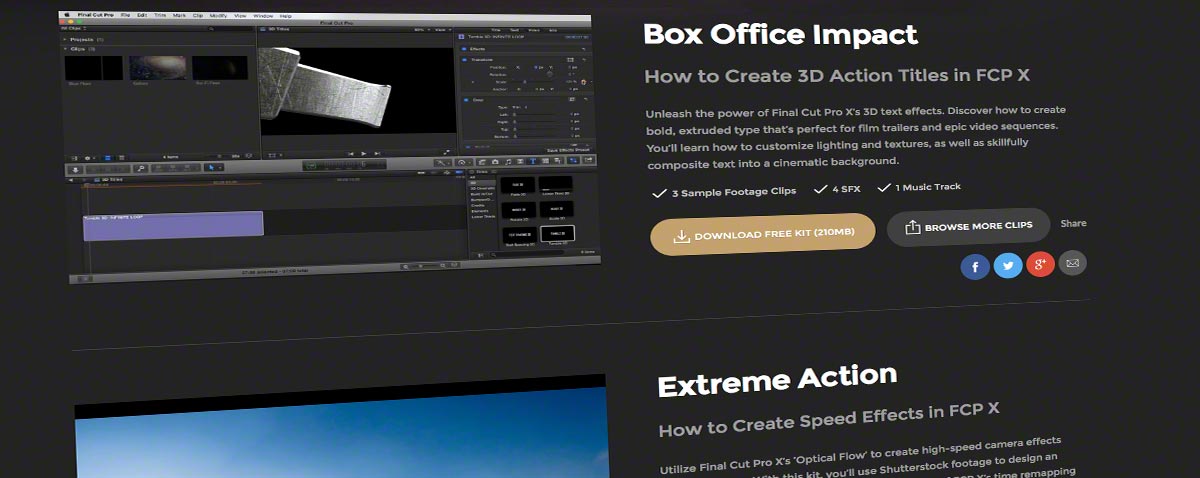The height and width of the screenshot is (478, 1200).
Task: Click the enhancements magic wand icon
Action: pyautogui.click(x=443, y=162)
